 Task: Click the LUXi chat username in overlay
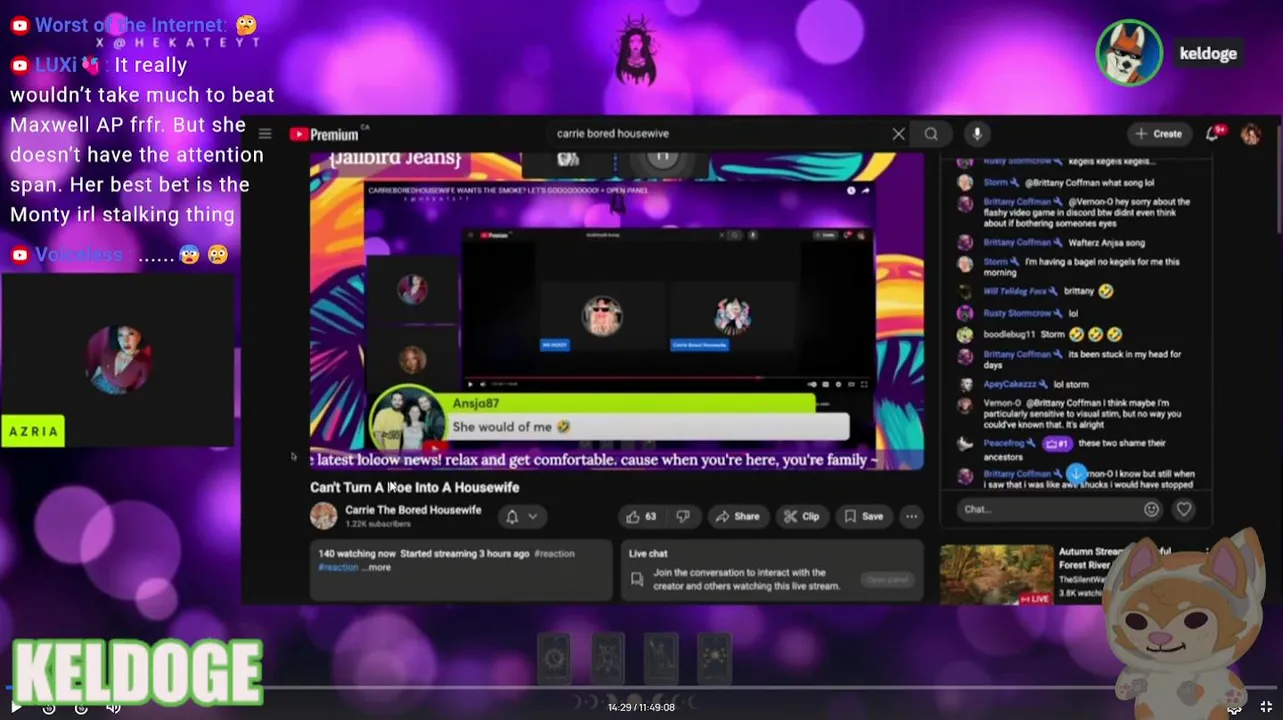click(x=56, y=65)
